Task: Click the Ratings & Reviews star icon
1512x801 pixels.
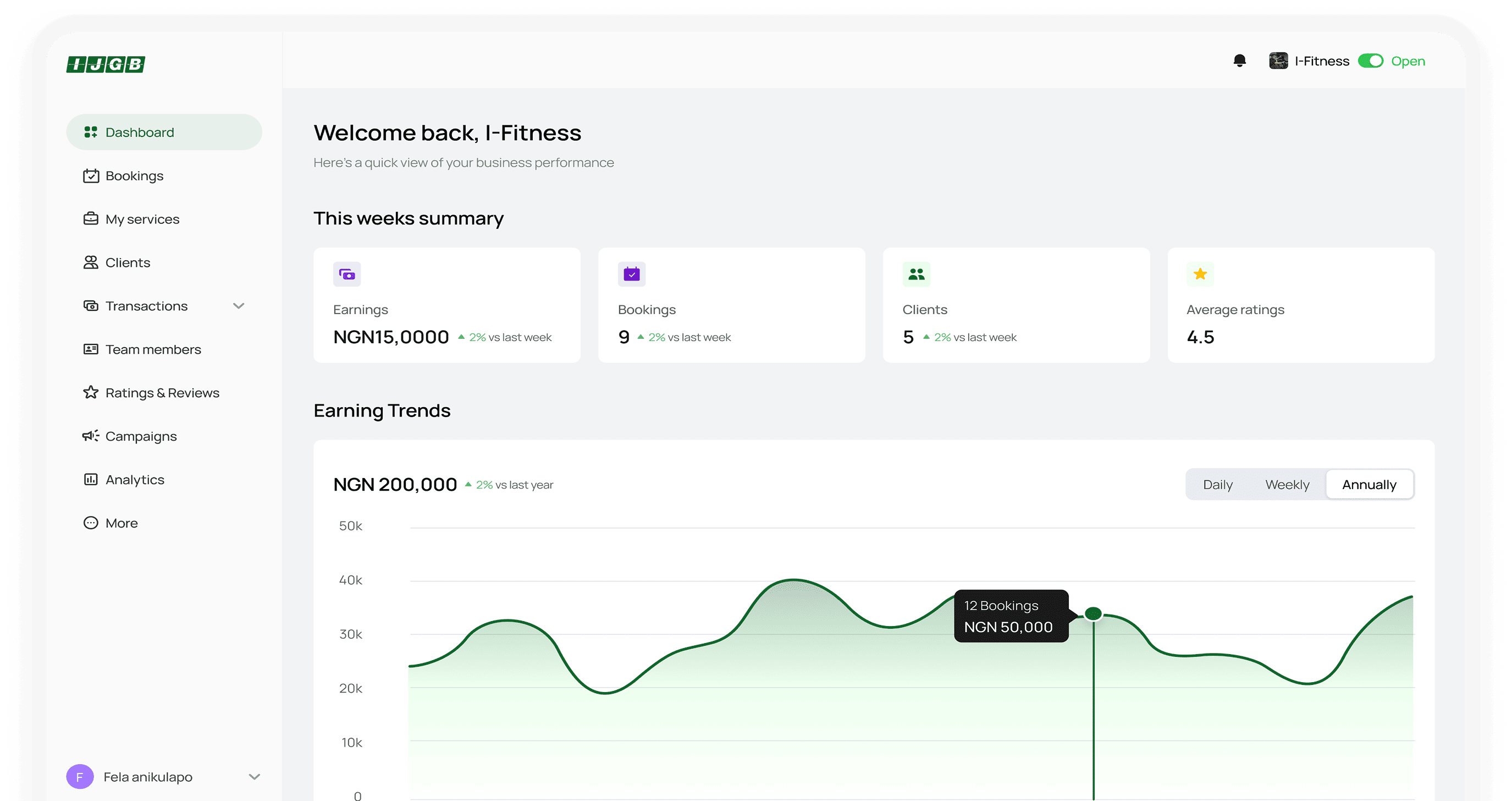Action: coord(90,392)
